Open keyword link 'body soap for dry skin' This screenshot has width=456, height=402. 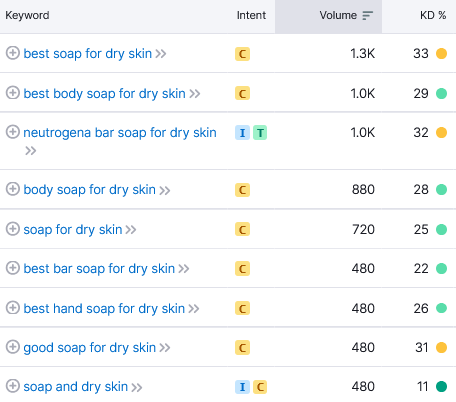click(x=89, y=190)
